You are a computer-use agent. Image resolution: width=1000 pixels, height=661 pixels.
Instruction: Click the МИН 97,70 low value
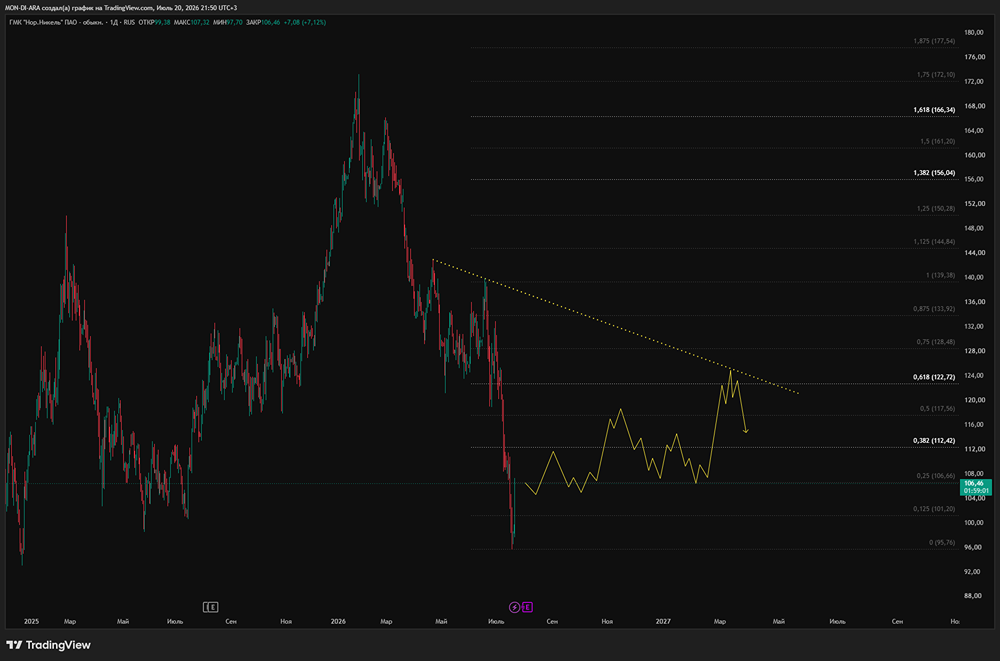tap(228, 22)
